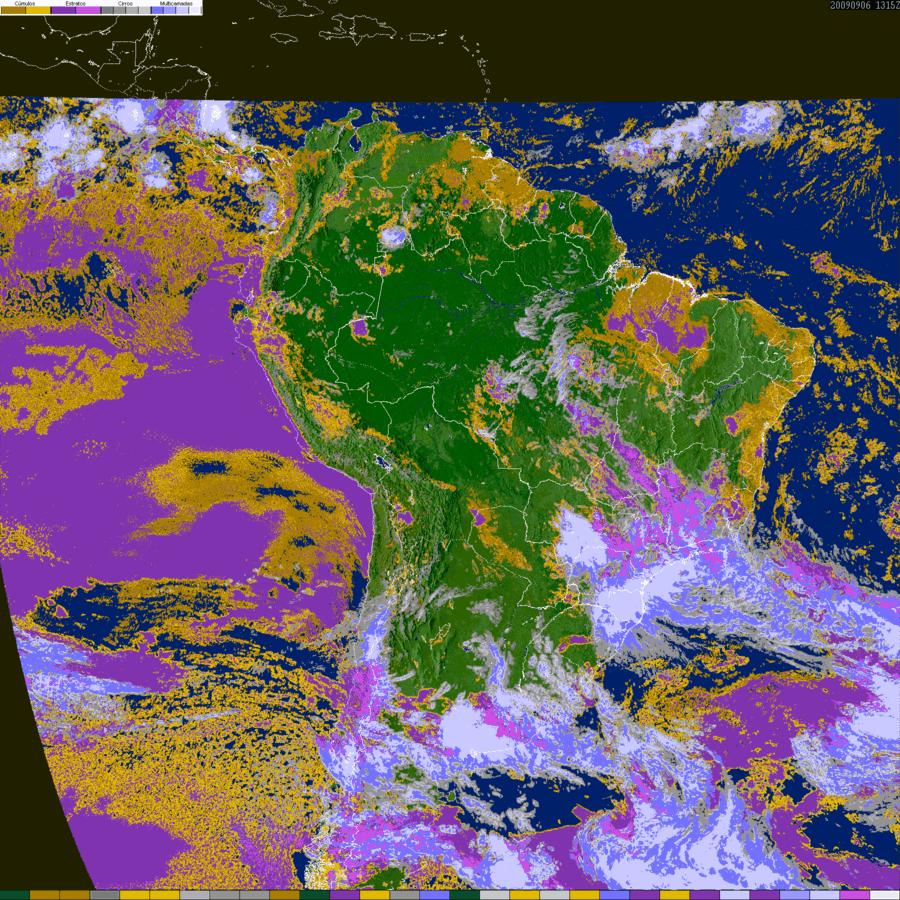Select the dark purple Estratos legend swatch

(x=62, y=10)
